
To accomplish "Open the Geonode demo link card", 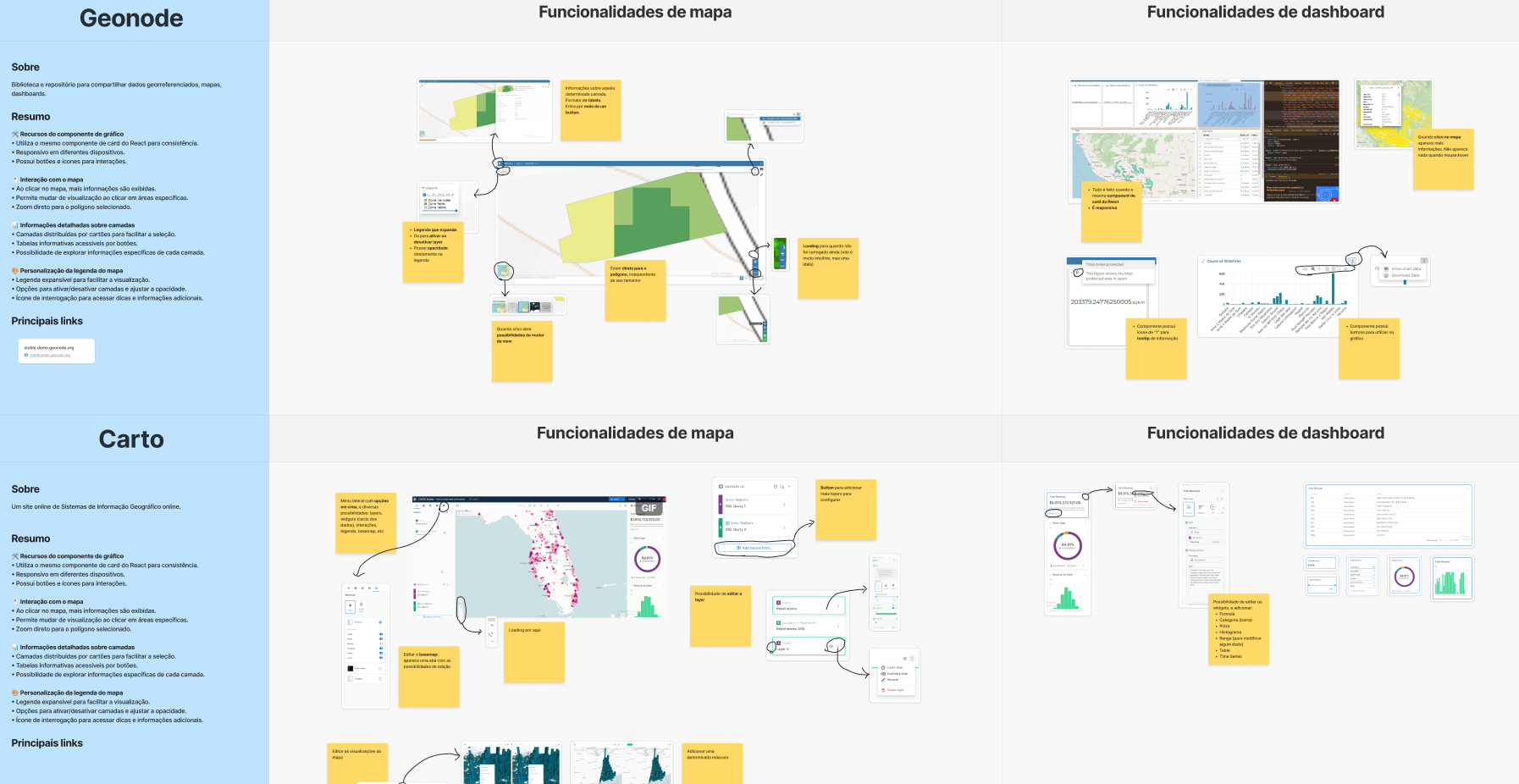I will (56, 351).
